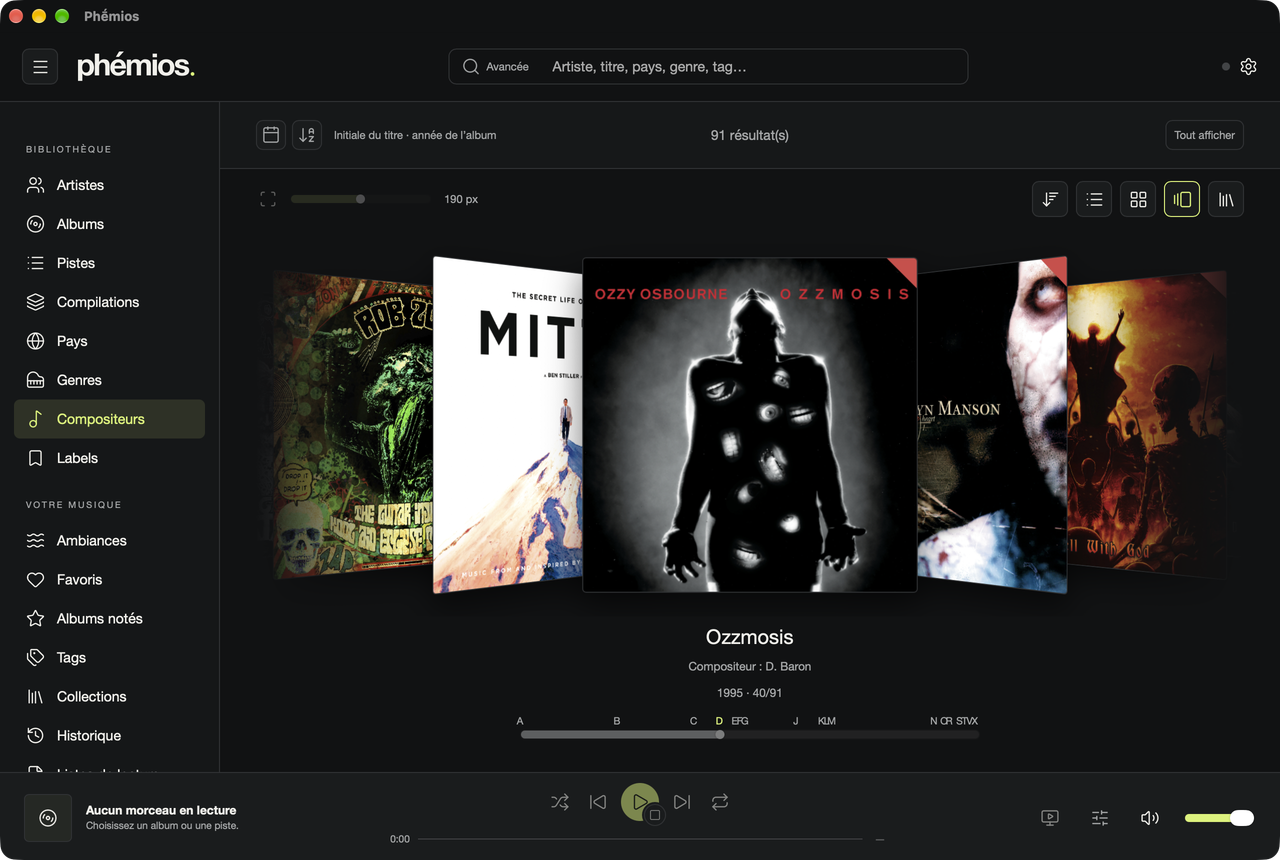1280x860 pixels.
Task: Click the Tout afficher button
Action: [x=1204, y=135]
